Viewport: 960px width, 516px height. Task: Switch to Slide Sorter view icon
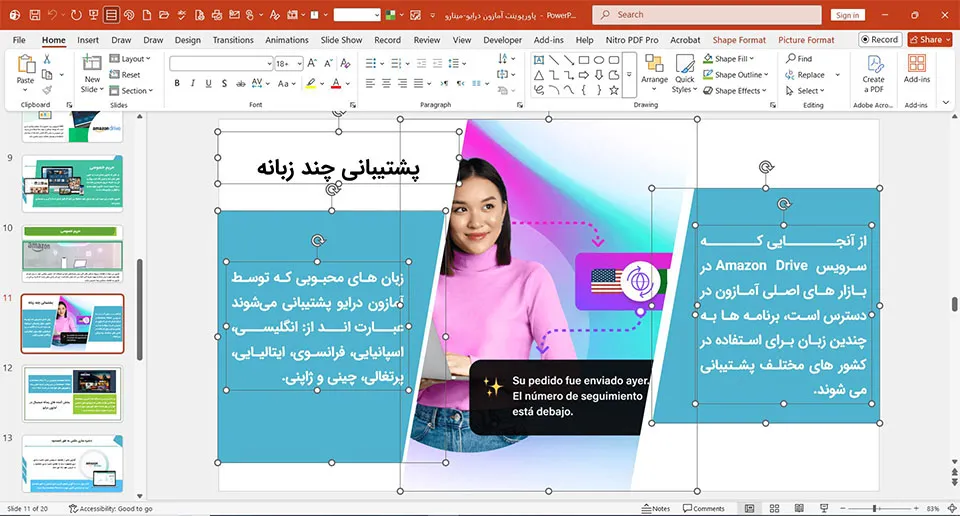pyautogui.click(x=774, y=509)
